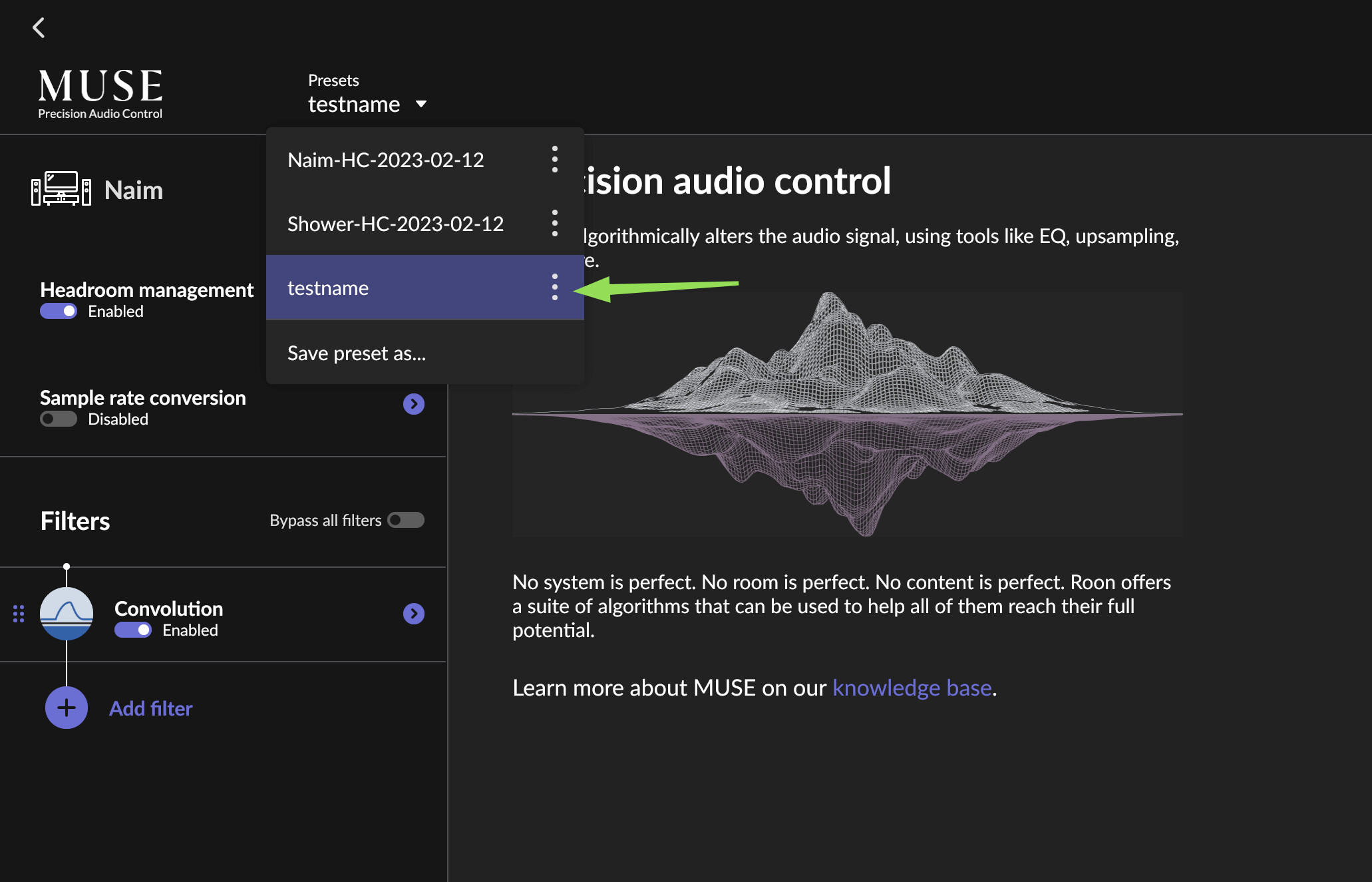Enable Sample rate conversion
1372x882 pixels.
click(x=59, y=419)
